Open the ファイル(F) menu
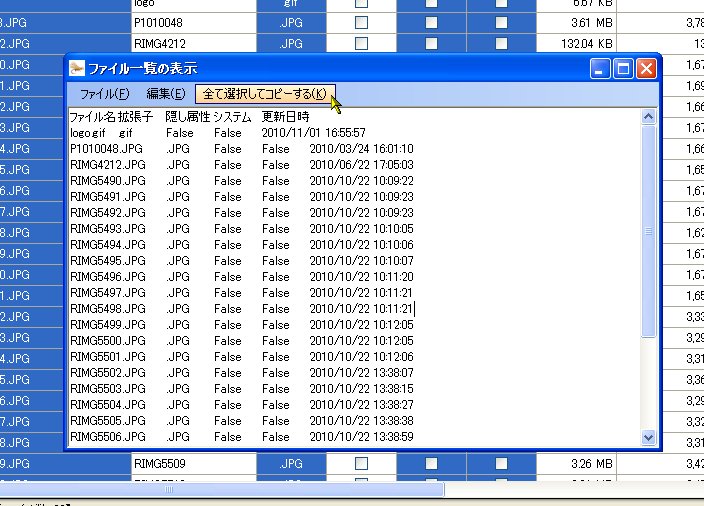Screen dimensions: 704x506 click(x=105, y=94)
